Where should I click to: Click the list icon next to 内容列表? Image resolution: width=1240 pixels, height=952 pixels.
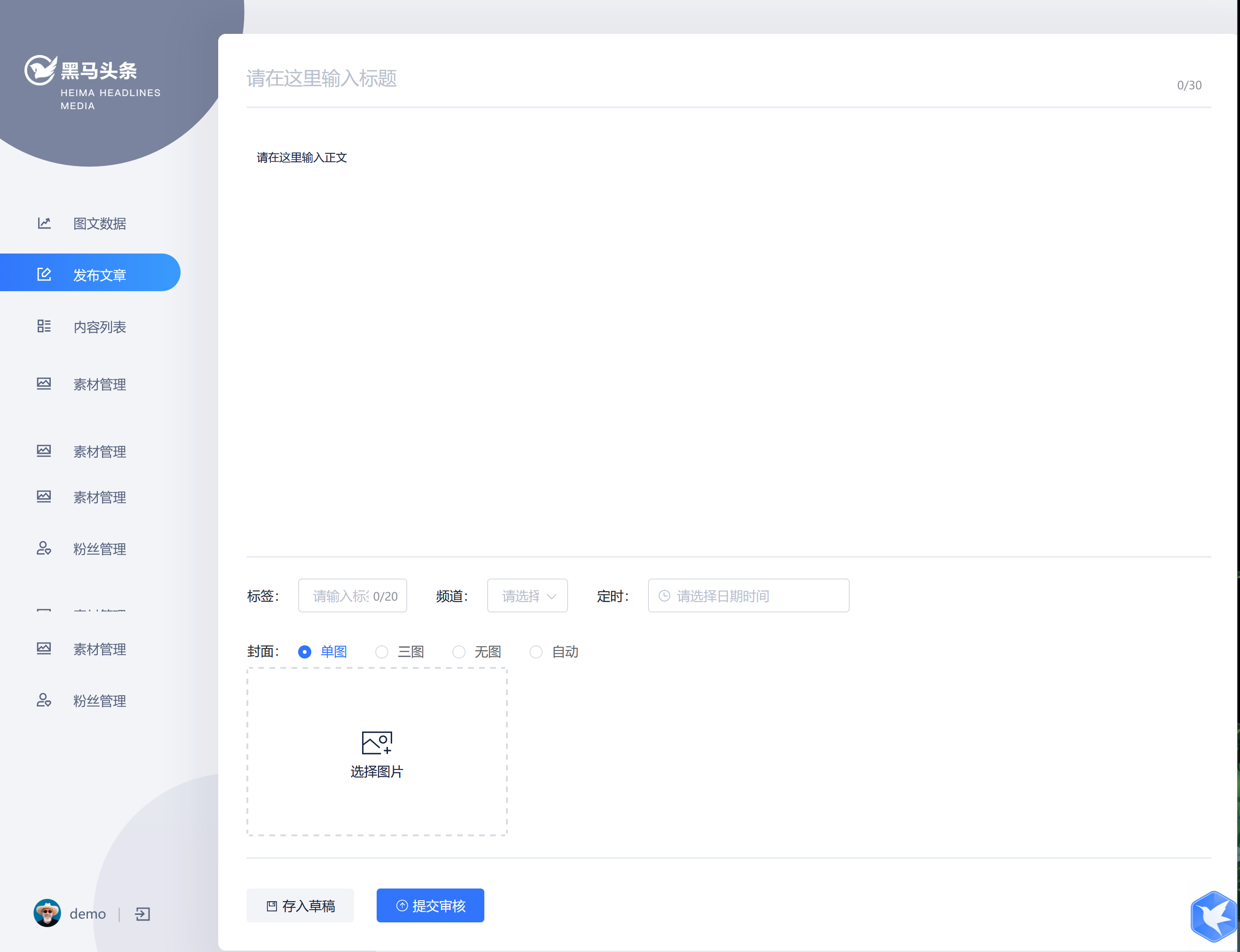click(x=44, y=326)
